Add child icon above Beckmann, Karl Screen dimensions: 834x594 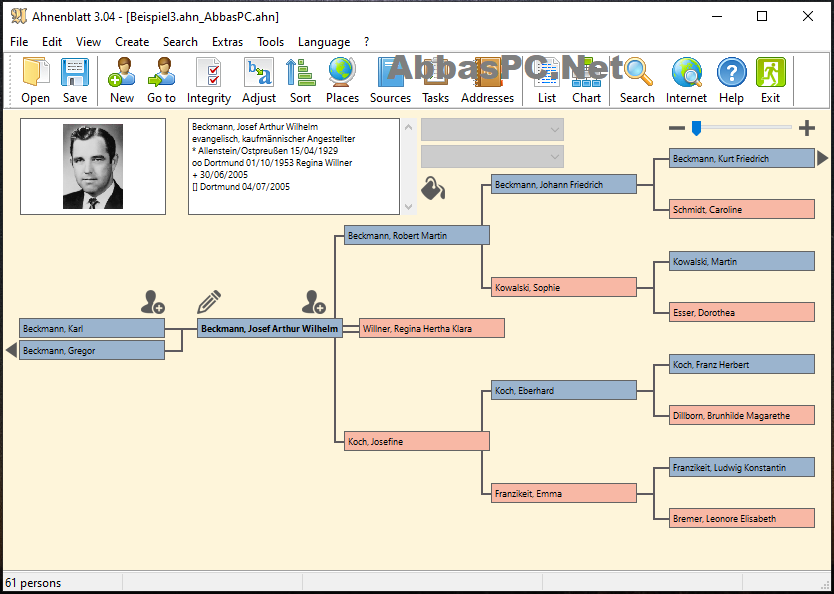[x=153, y=302]
